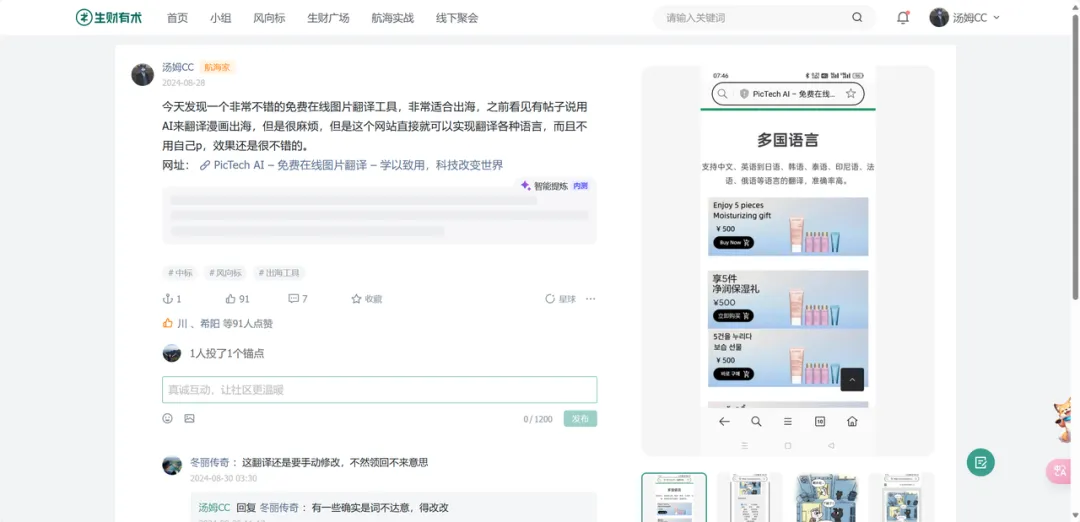Click the 智能提炼 button
This screenshot has height=522, width=1080.
[x=554, y=186]
